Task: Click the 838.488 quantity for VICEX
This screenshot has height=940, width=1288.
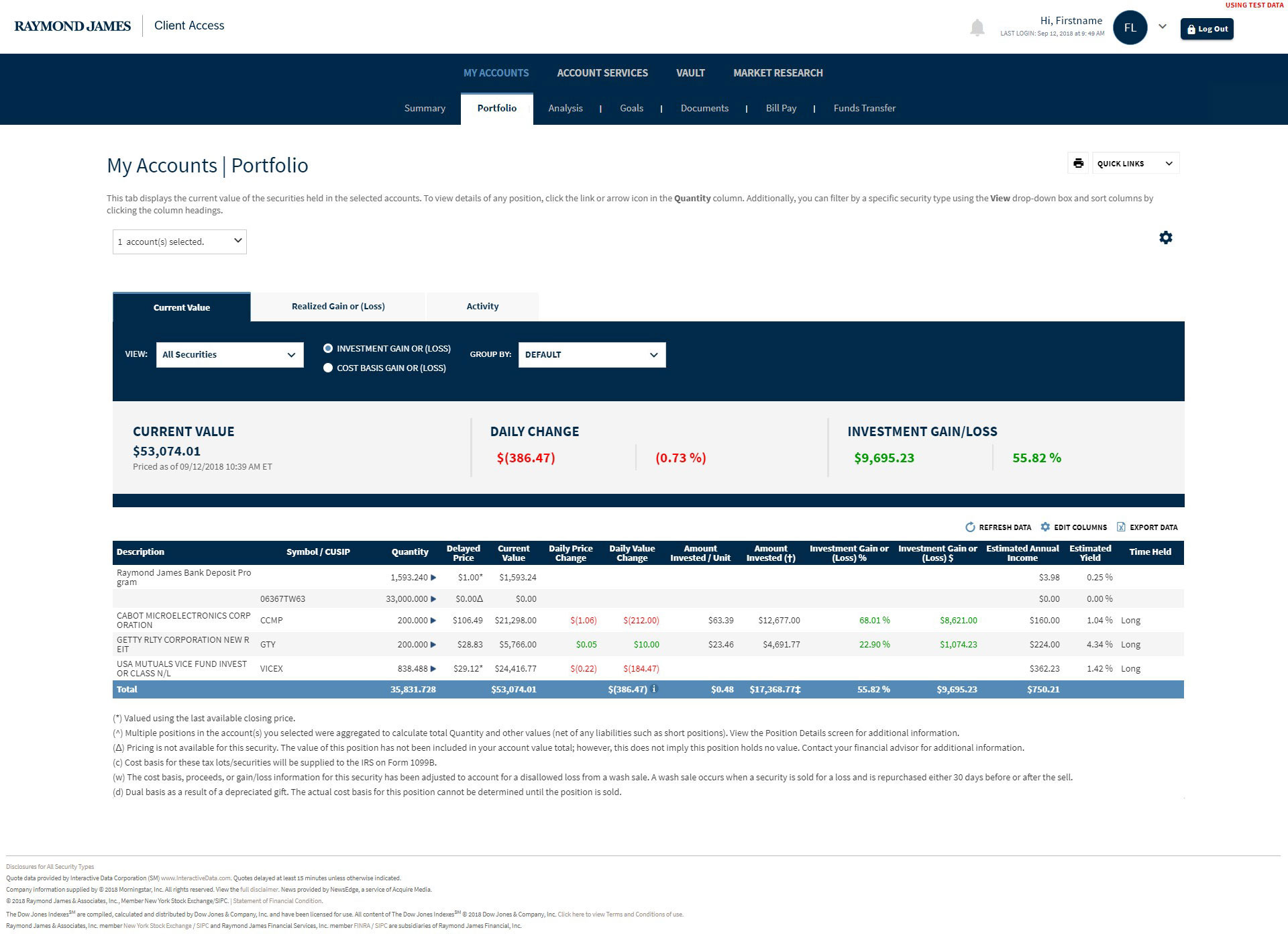Action: [x=413, y=669]
